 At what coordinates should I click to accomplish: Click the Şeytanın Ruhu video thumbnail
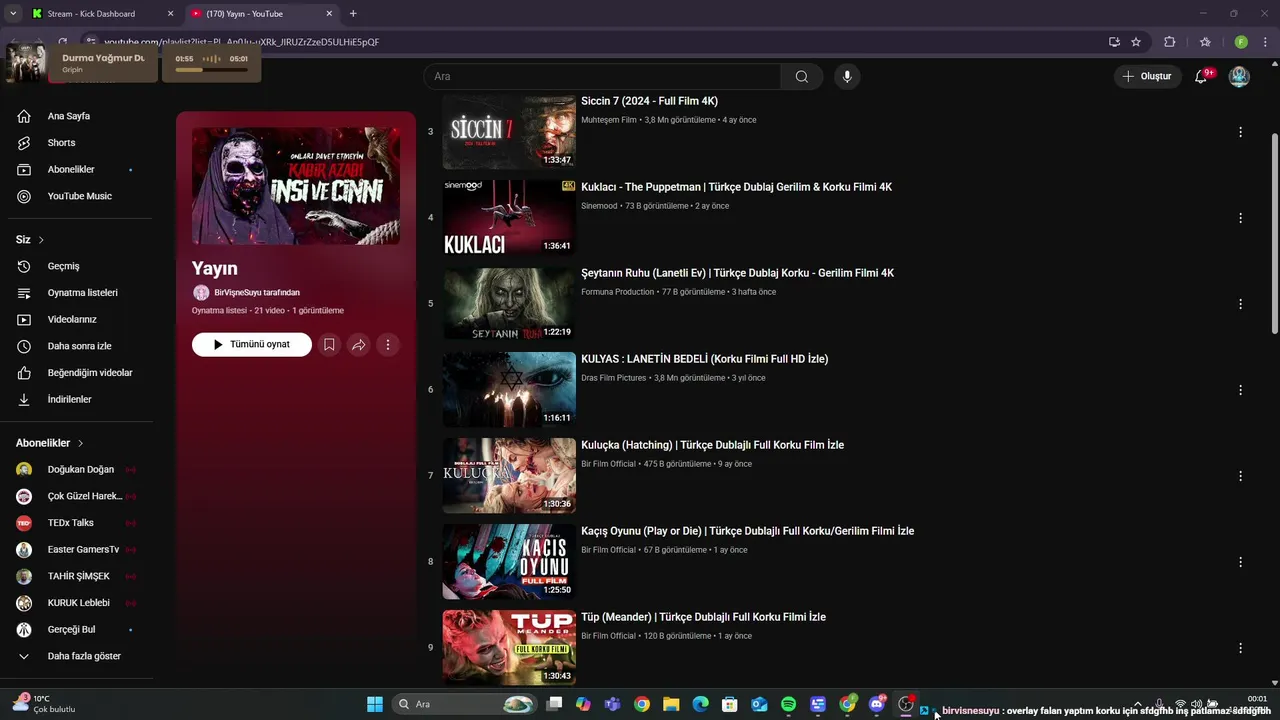(510, 303)
